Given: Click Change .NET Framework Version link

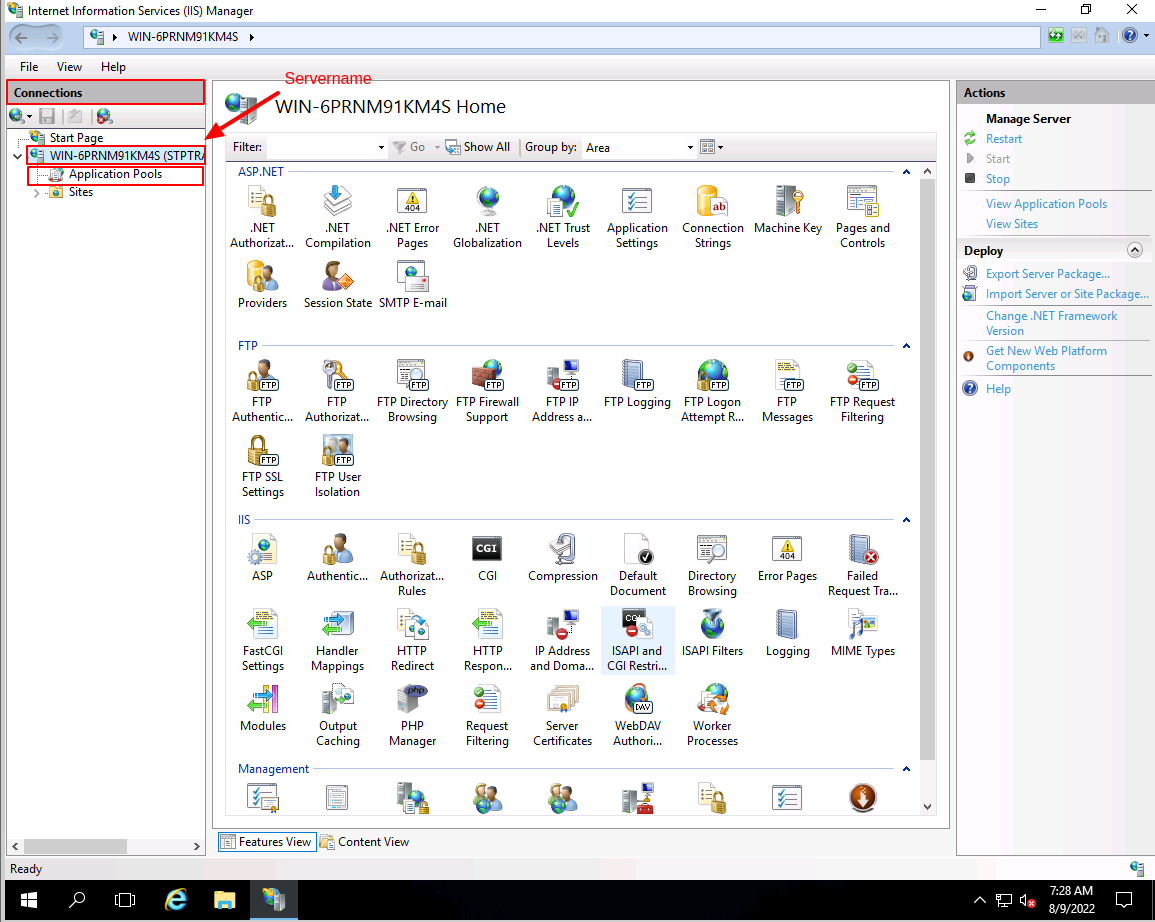Looking at the screenshot, I should point(1051,323).
